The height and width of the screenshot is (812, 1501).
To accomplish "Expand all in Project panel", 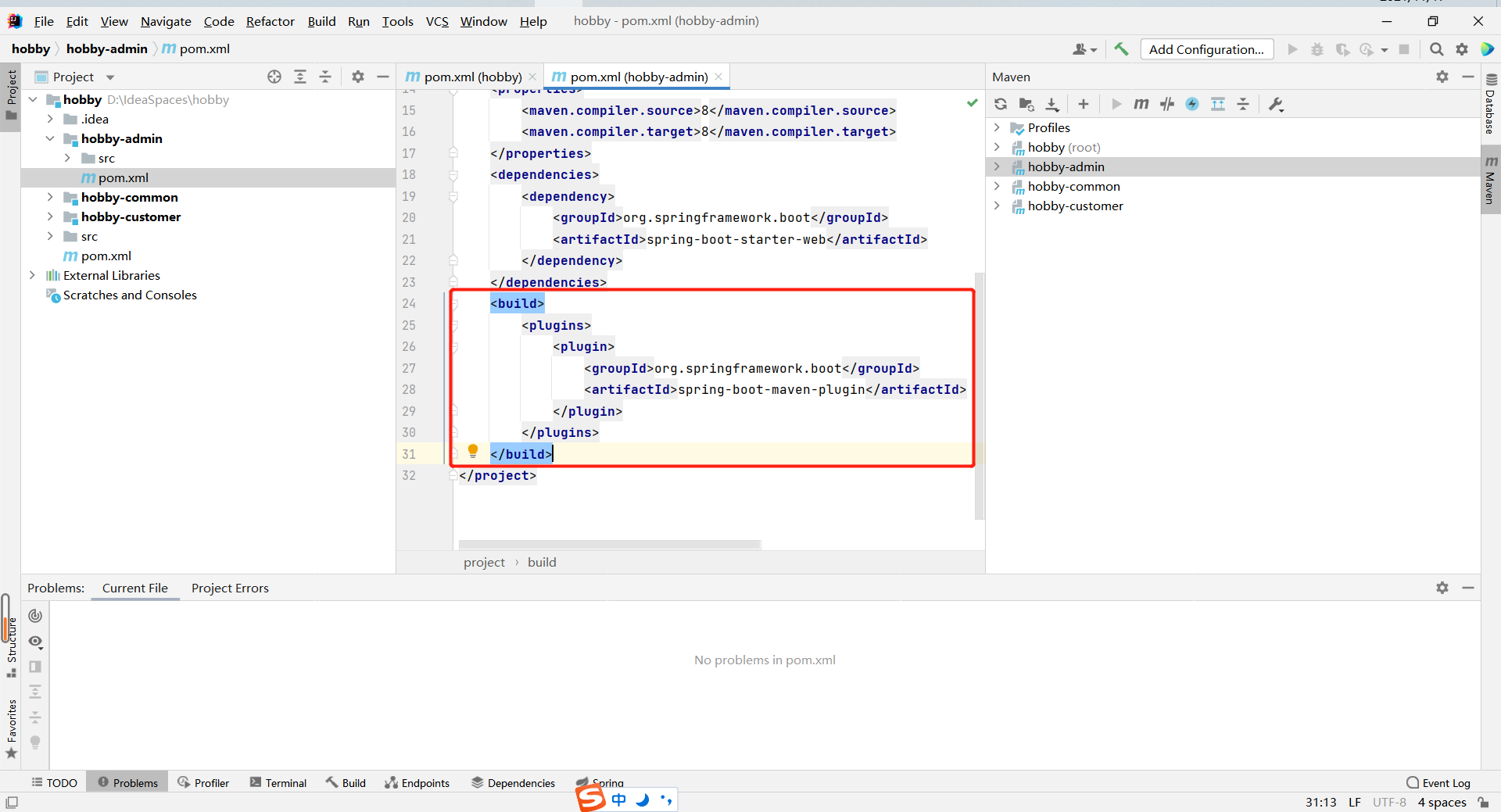I will pos(300,77).
